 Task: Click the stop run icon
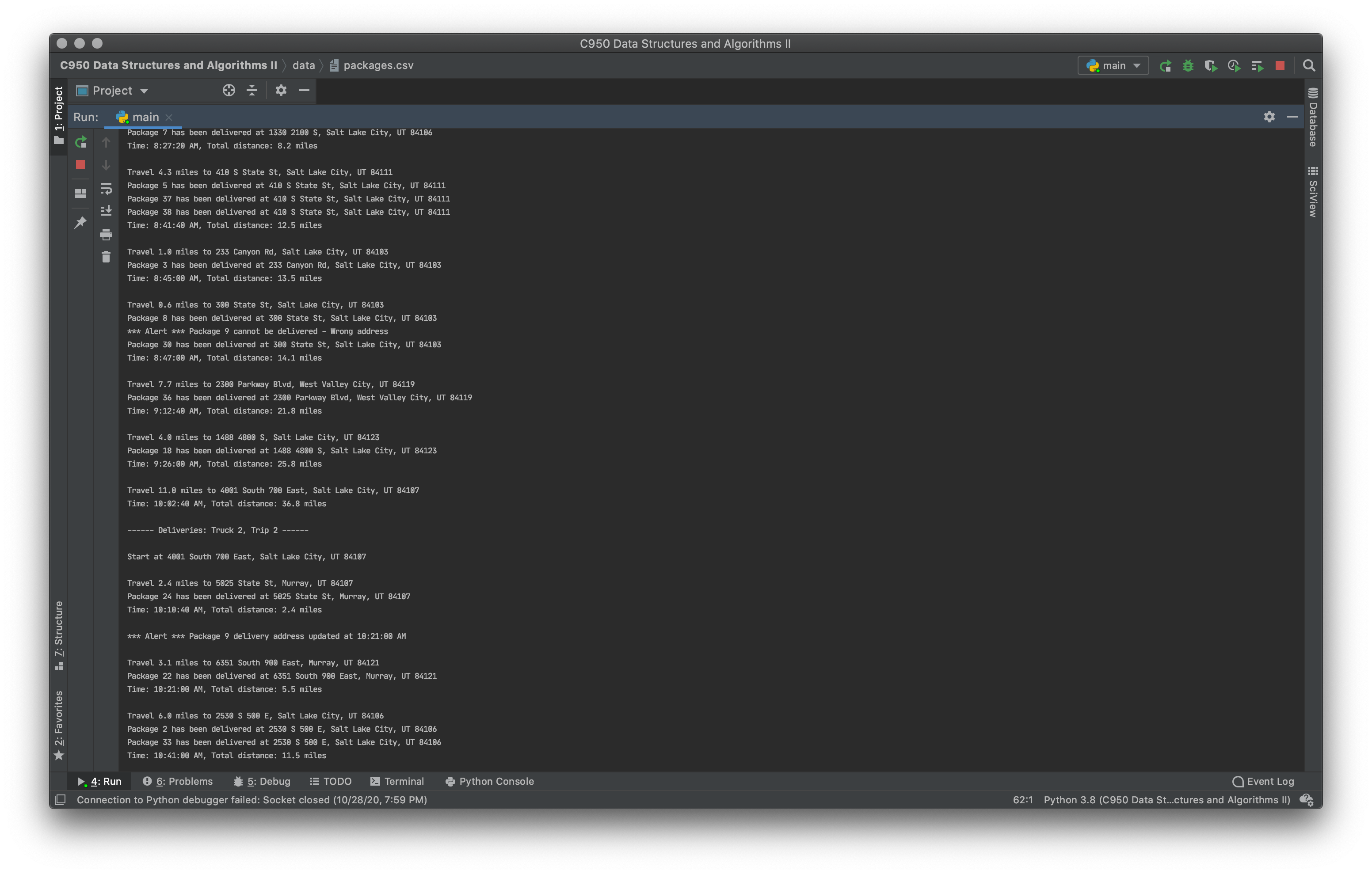[81, 164]
